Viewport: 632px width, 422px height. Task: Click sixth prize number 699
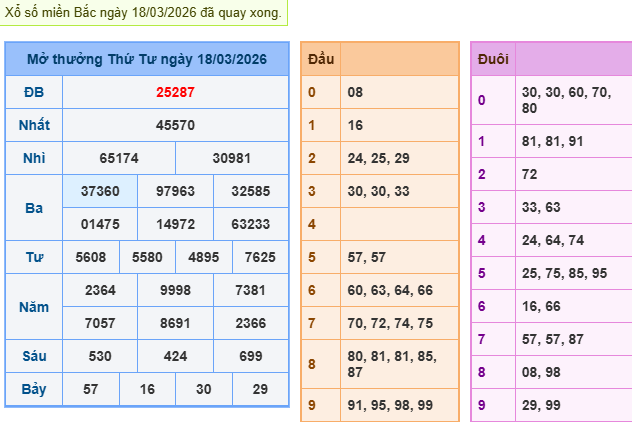coord(250,355)
